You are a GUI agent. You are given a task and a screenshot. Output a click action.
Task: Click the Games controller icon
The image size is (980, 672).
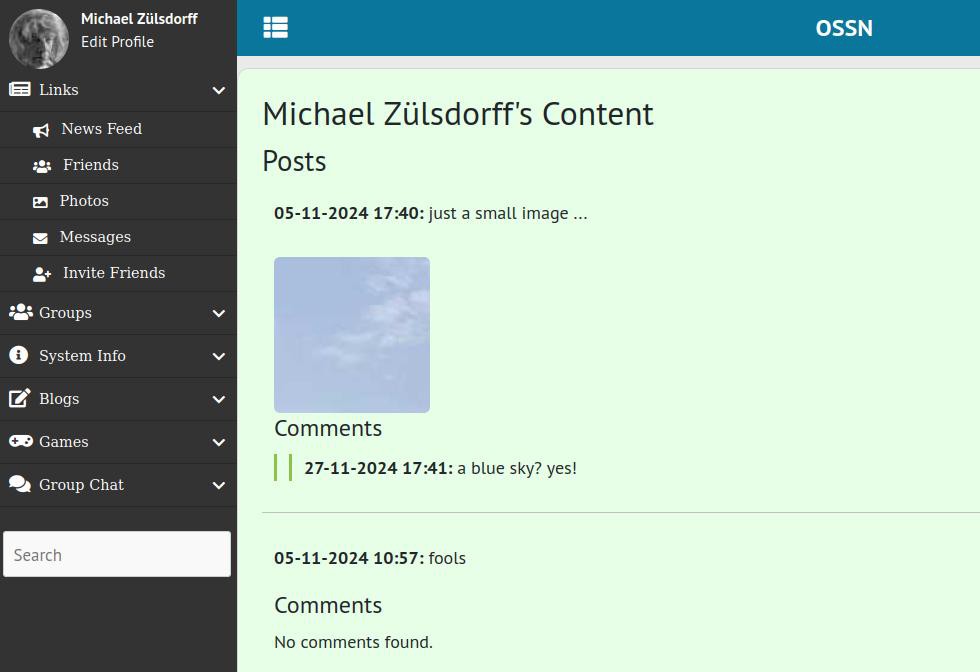click(x=20, y=441)
